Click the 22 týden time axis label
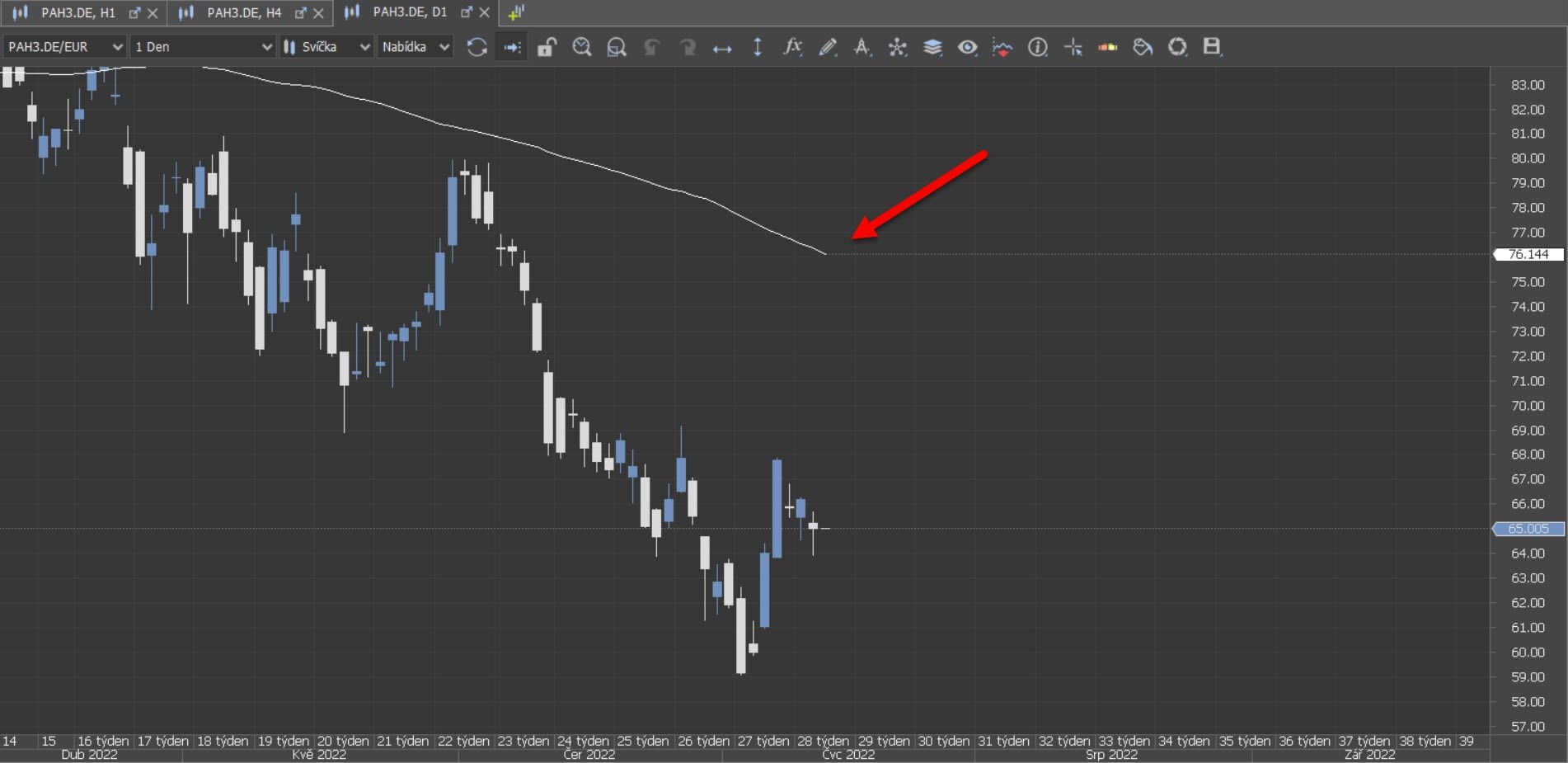The width and height of the screenshot is (1568, 763). tap(463, 741)
